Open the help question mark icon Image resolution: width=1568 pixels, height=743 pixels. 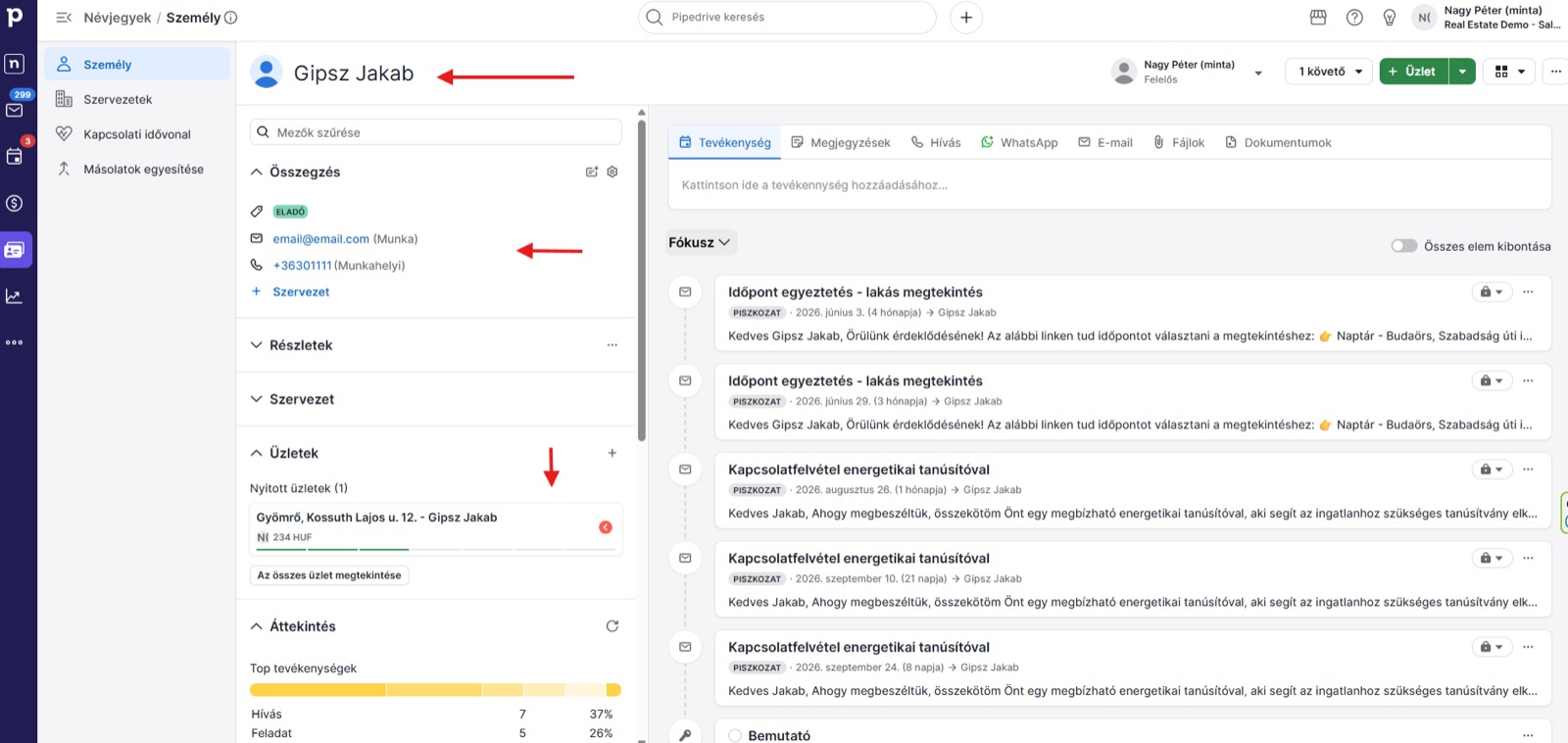tap(1354, 18)
